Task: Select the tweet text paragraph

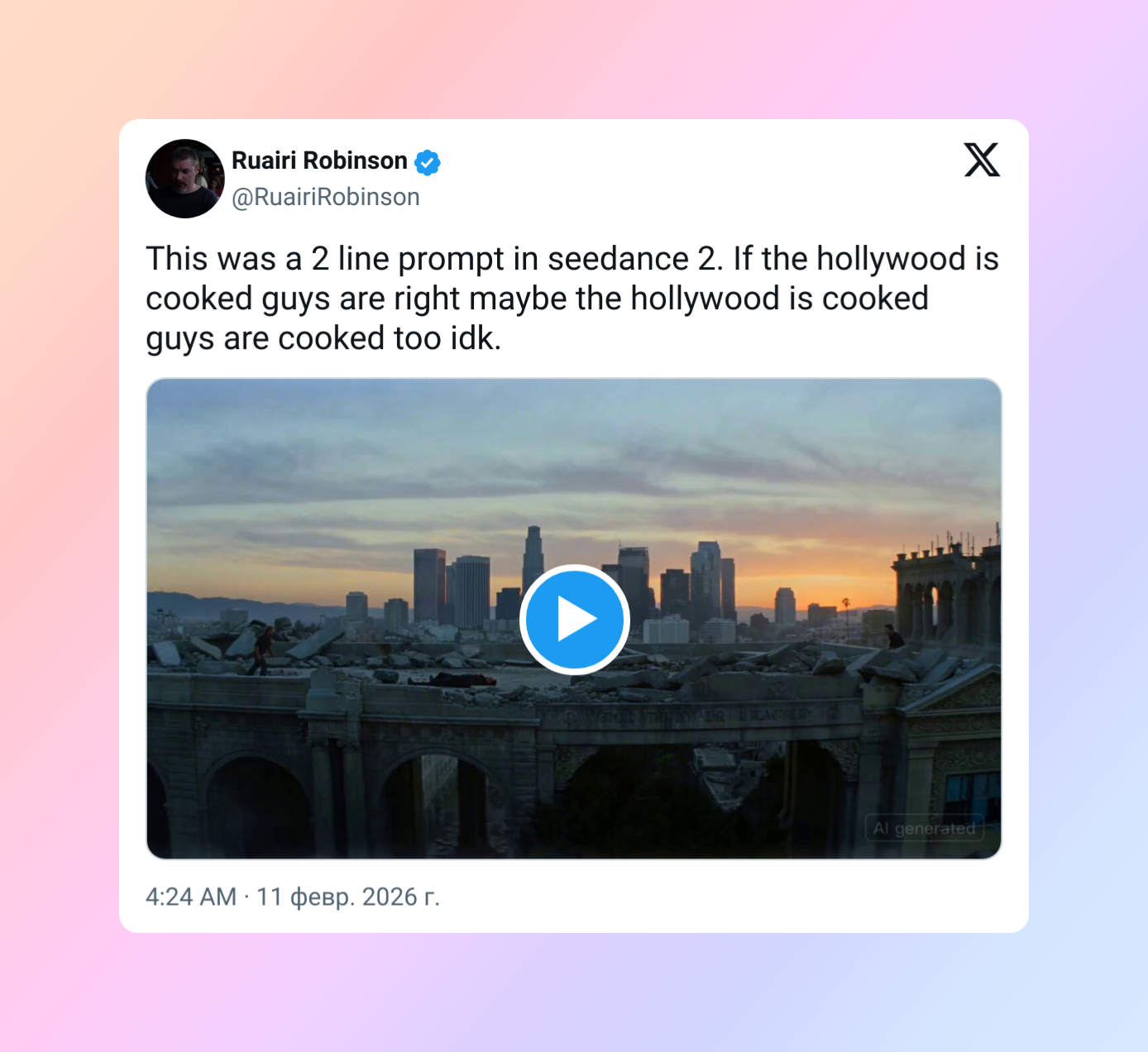Action: tap(572, 299)
